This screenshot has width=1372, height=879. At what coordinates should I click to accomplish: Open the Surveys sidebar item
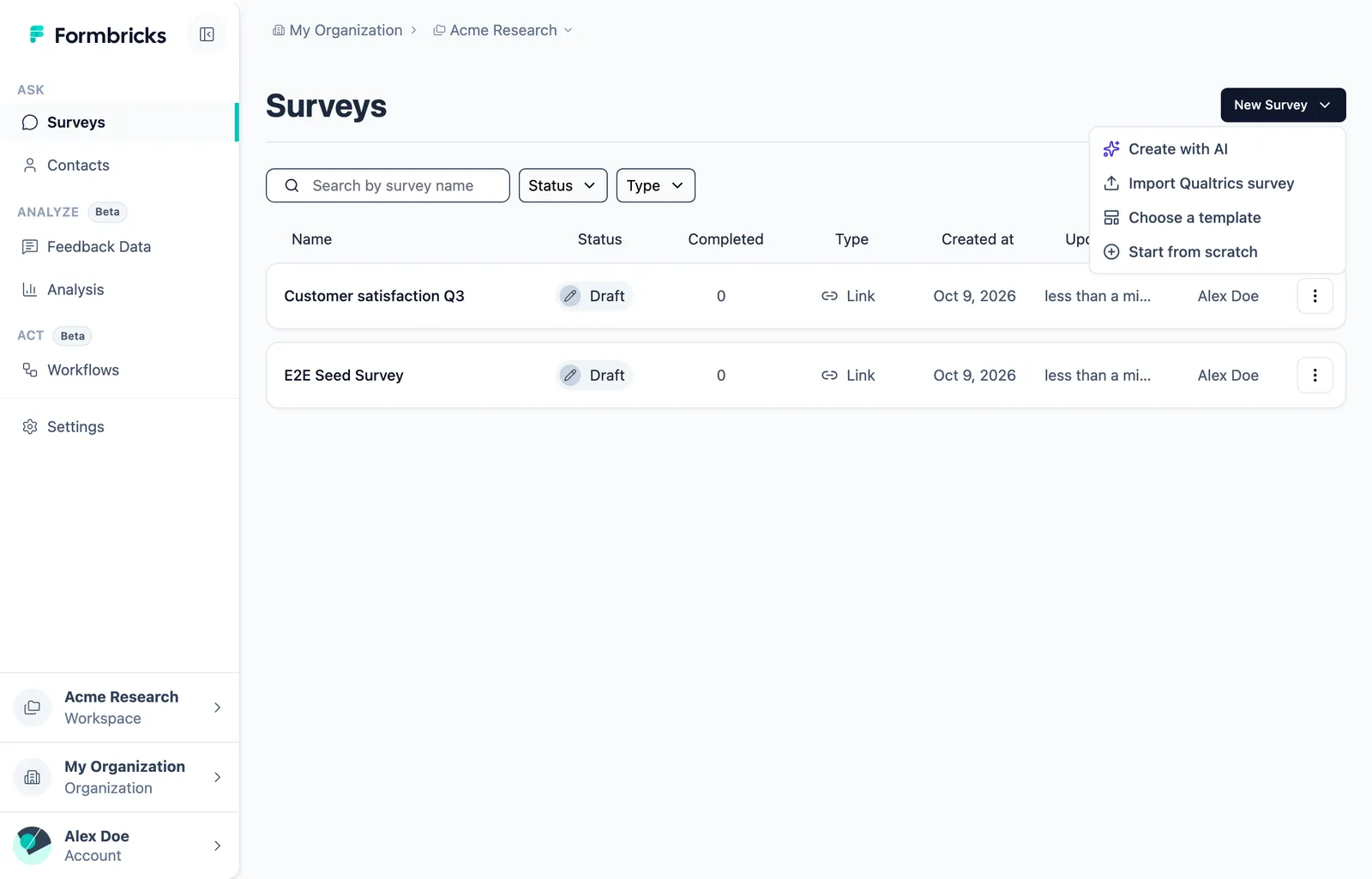pyautogui.click(x=118, y=123)
